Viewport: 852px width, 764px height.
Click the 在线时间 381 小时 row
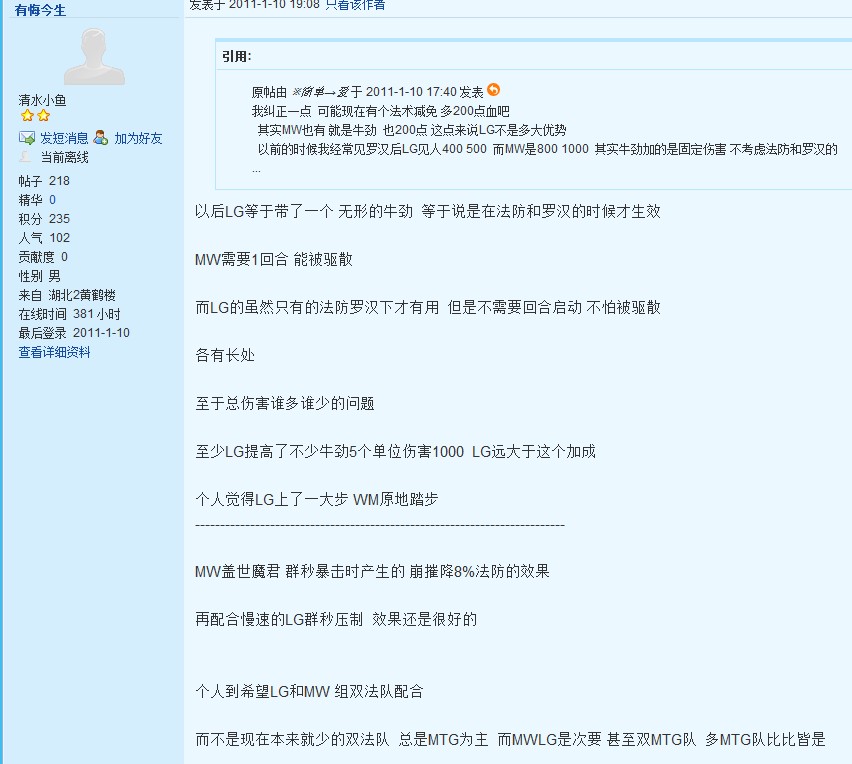pyautogui.click(x=70, y=314)
